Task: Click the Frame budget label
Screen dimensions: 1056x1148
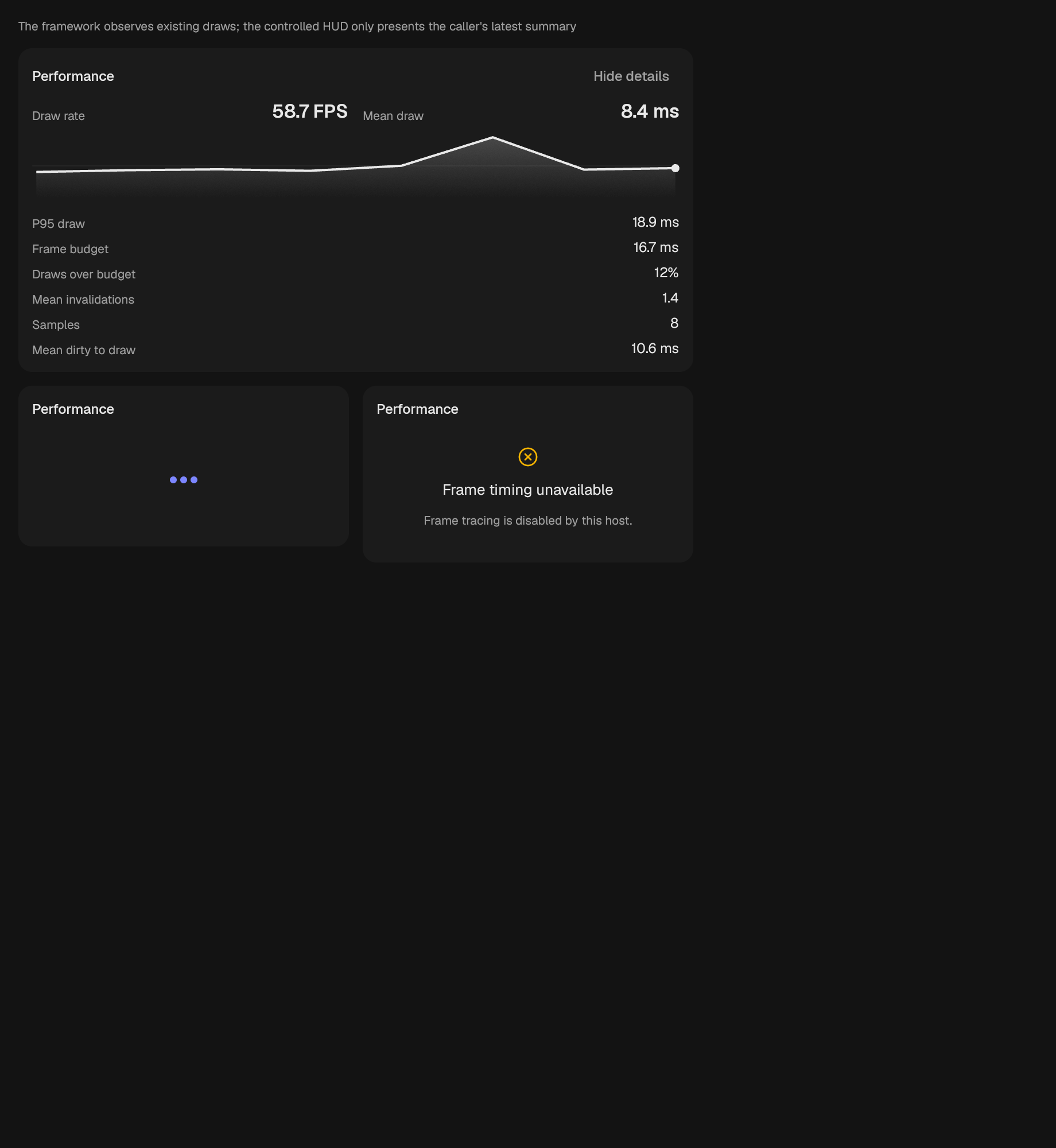Action: coord(70,249)
